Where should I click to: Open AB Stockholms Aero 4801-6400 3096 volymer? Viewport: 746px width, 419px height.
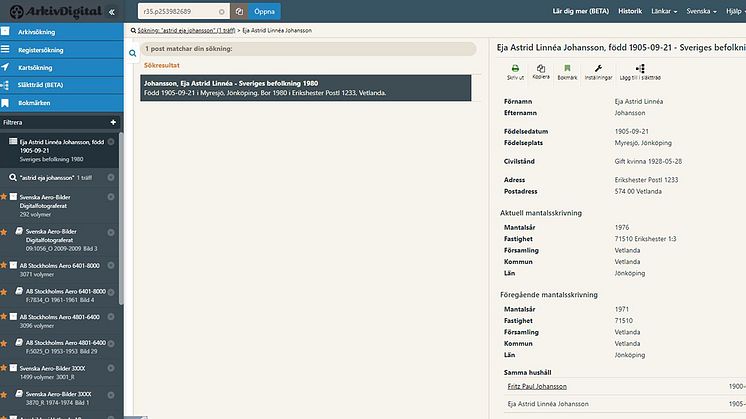tap(59, 321)
